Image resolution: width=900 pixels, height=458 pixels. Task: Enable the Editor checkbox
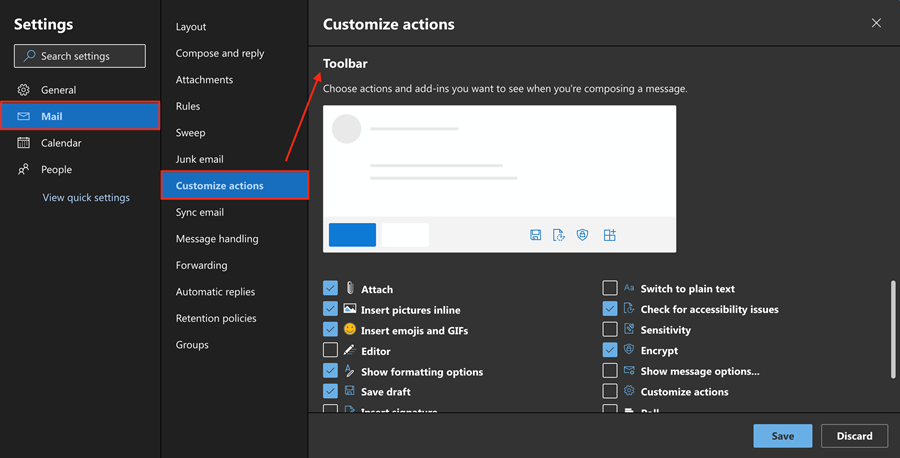pyautogui.click(x=330, y=350)
